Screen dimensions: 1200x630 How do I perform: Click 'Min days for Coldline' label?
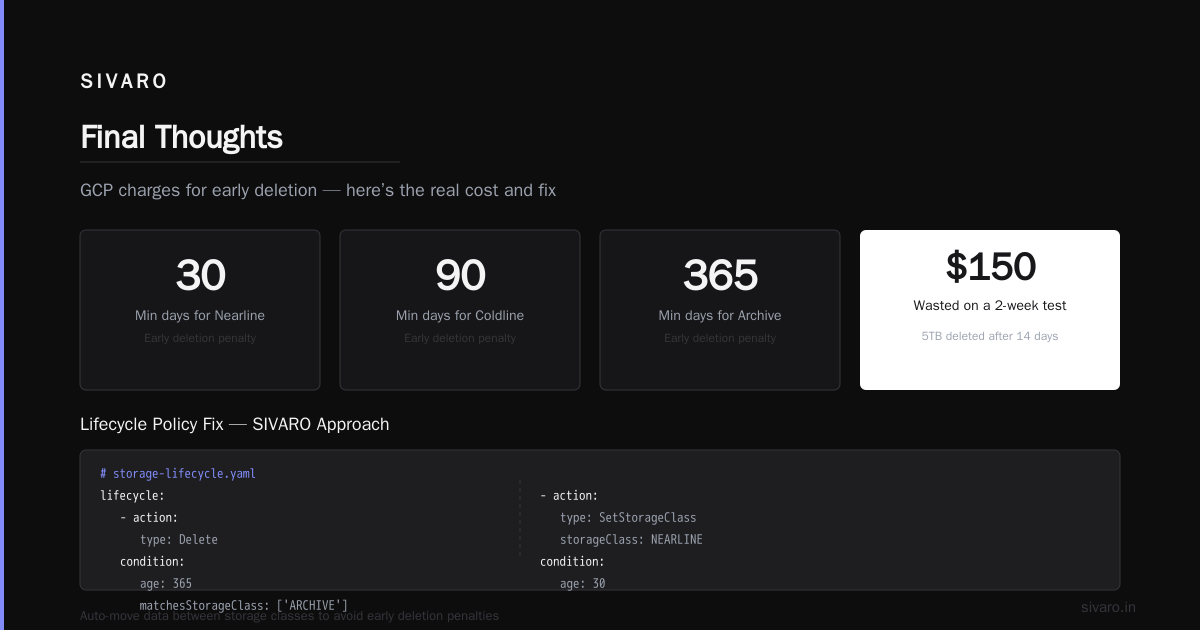click(460, 315)
